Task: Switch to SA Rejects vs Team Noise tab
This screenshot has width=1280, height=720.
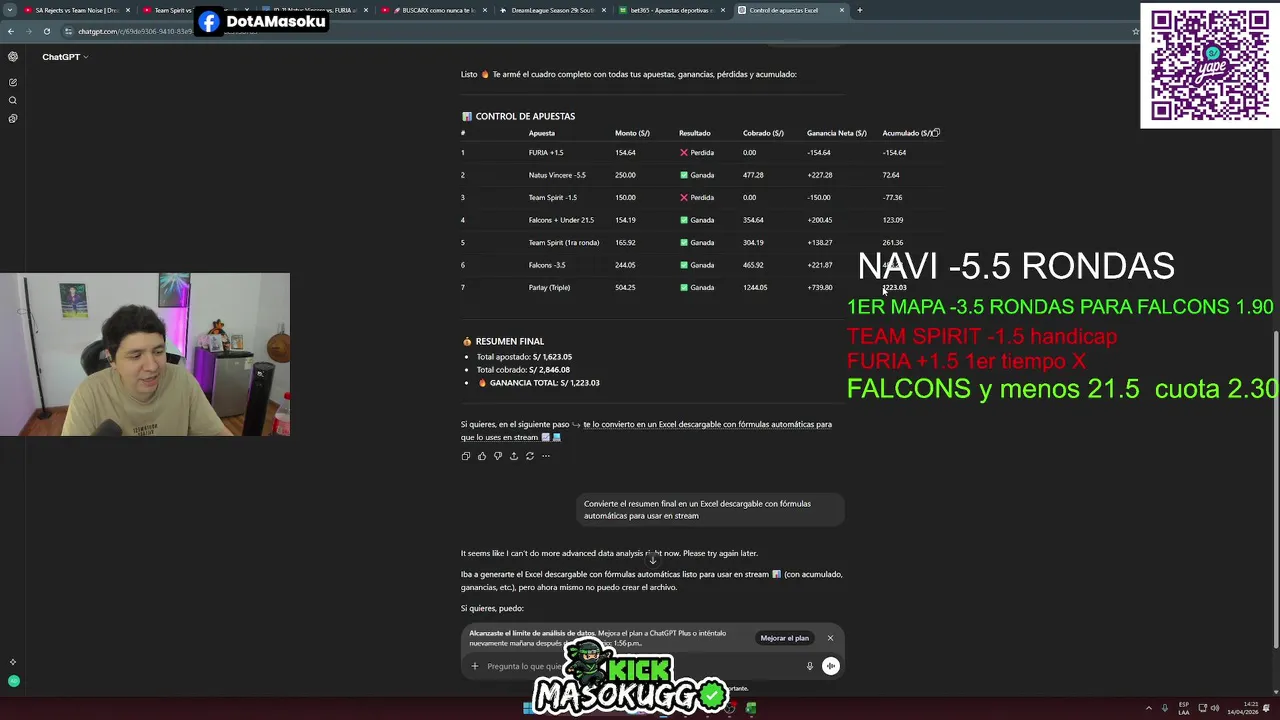Action: pyautogui.click(x=77, y=10)
